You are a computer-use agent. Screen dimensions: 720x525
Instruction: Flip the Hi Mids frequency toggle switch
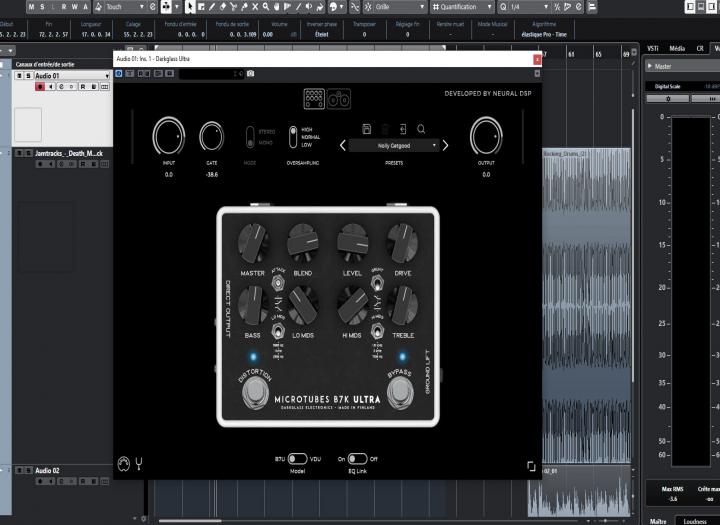click(x=377, y=331)
